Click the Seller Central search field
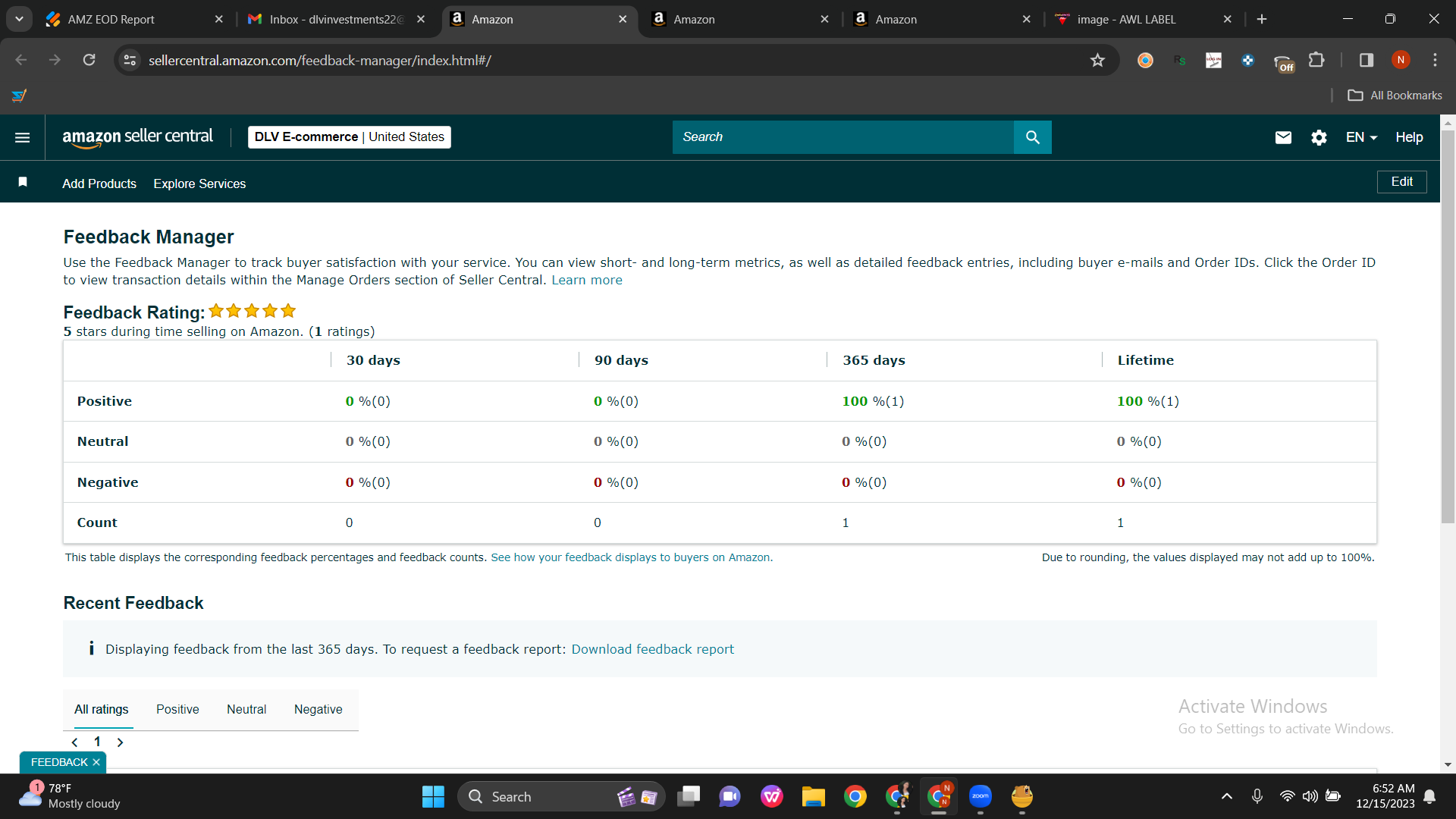This screenshot has height=819, width=1456. pos(843,137)
